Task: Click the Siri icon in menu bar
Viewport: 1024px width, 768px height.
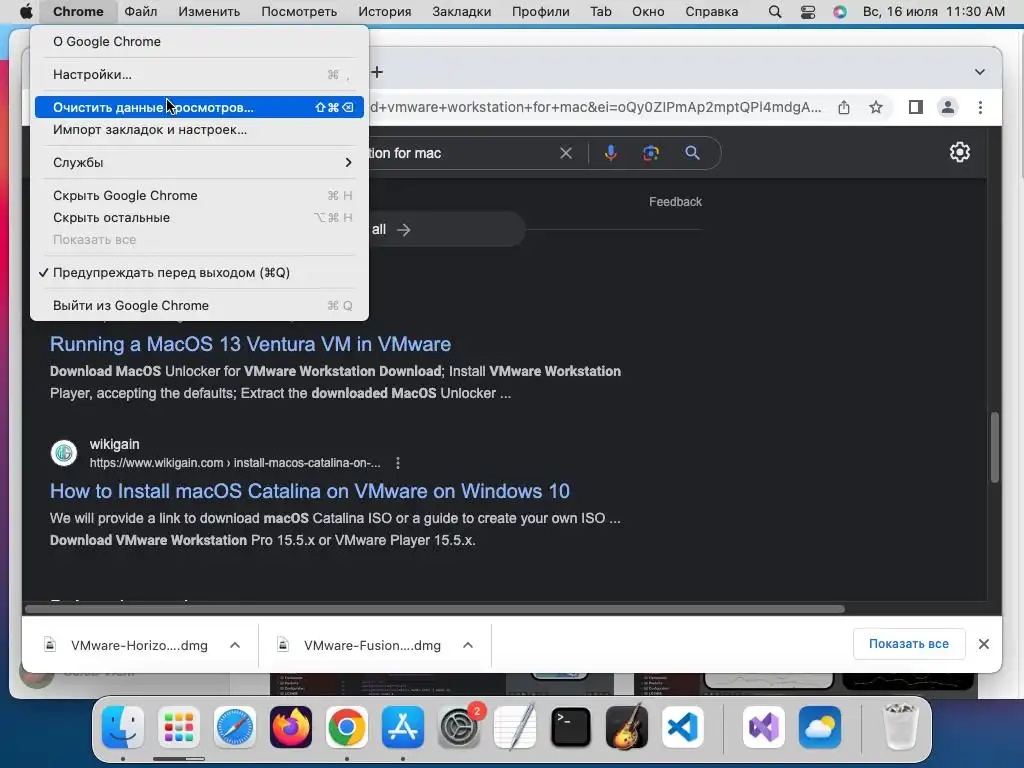Action: coord(840,12)
